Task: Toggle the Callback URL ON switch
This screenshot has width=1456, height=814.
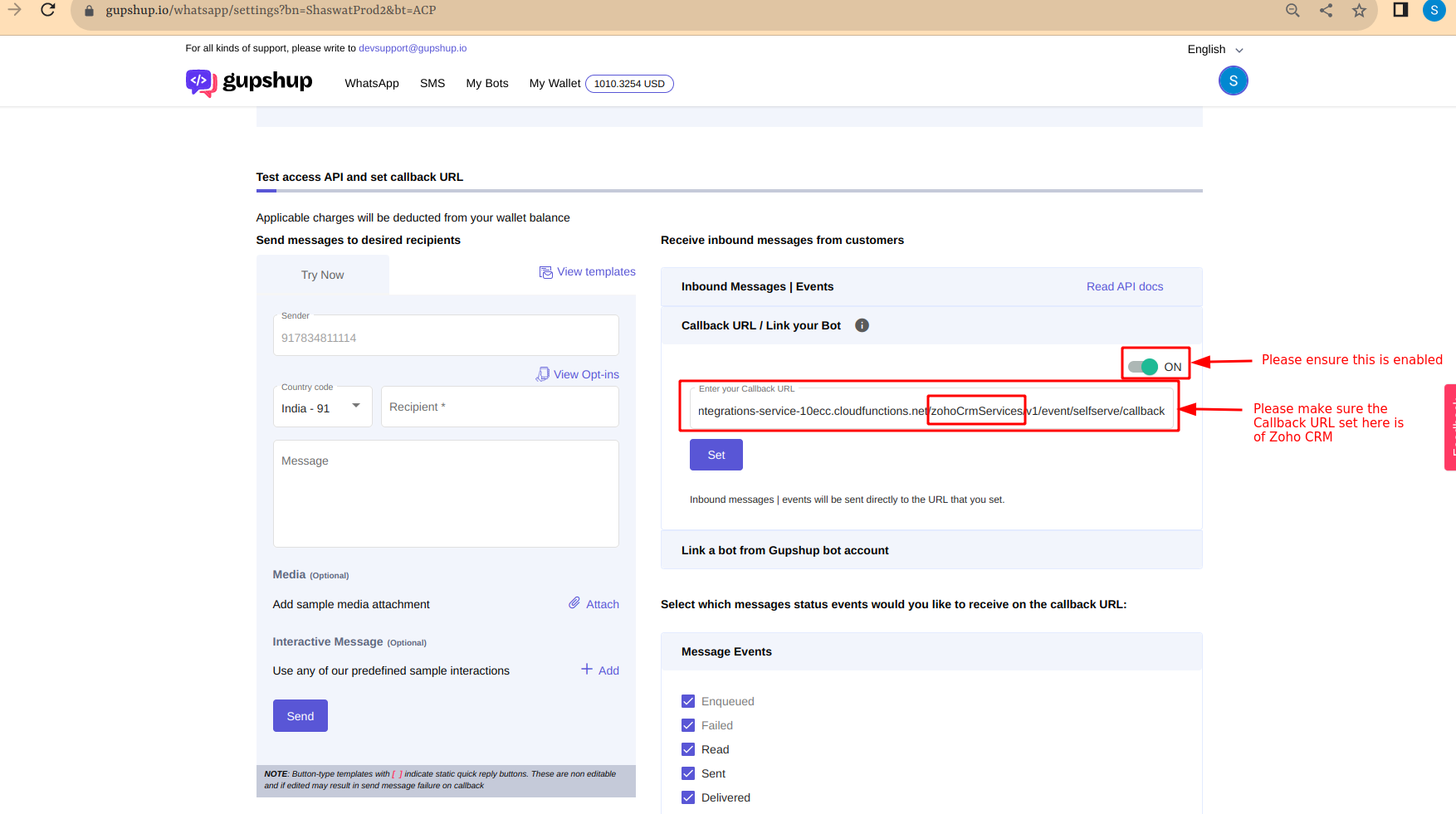Action: pos(1143,367)
